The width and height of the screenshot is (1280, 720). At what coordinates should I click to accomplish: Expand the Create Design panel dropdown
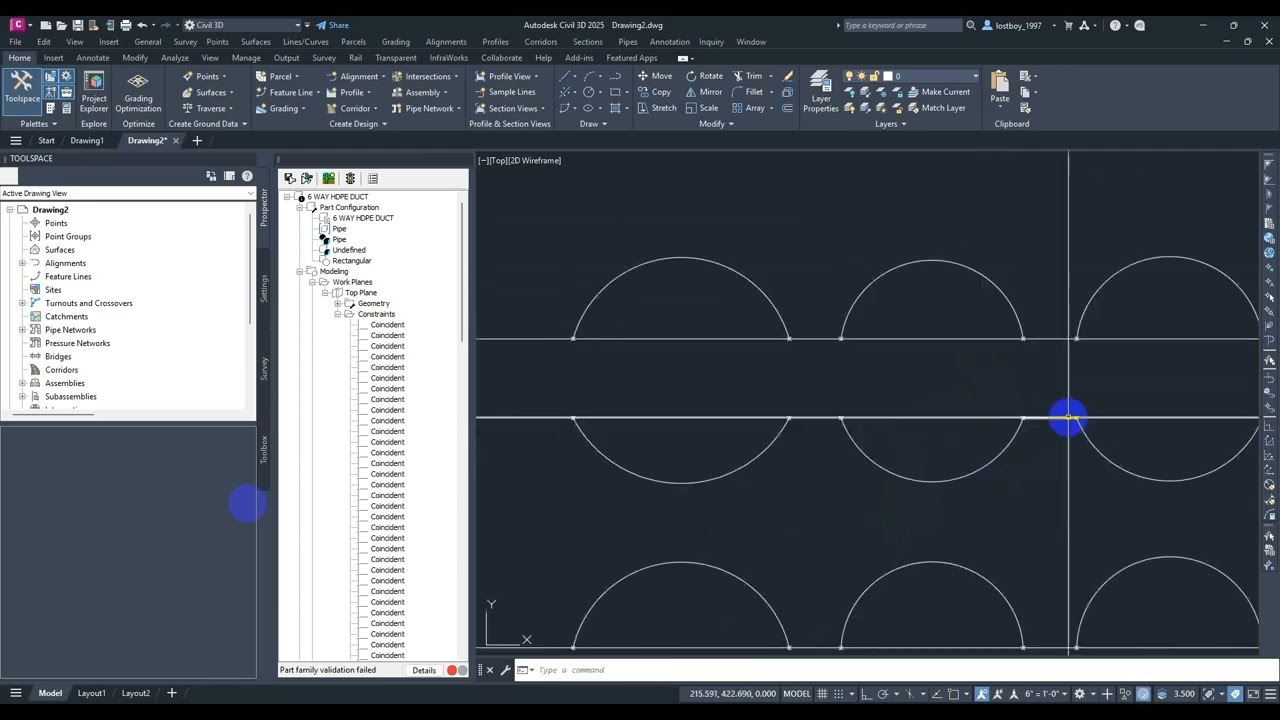[x=357, y=124]
